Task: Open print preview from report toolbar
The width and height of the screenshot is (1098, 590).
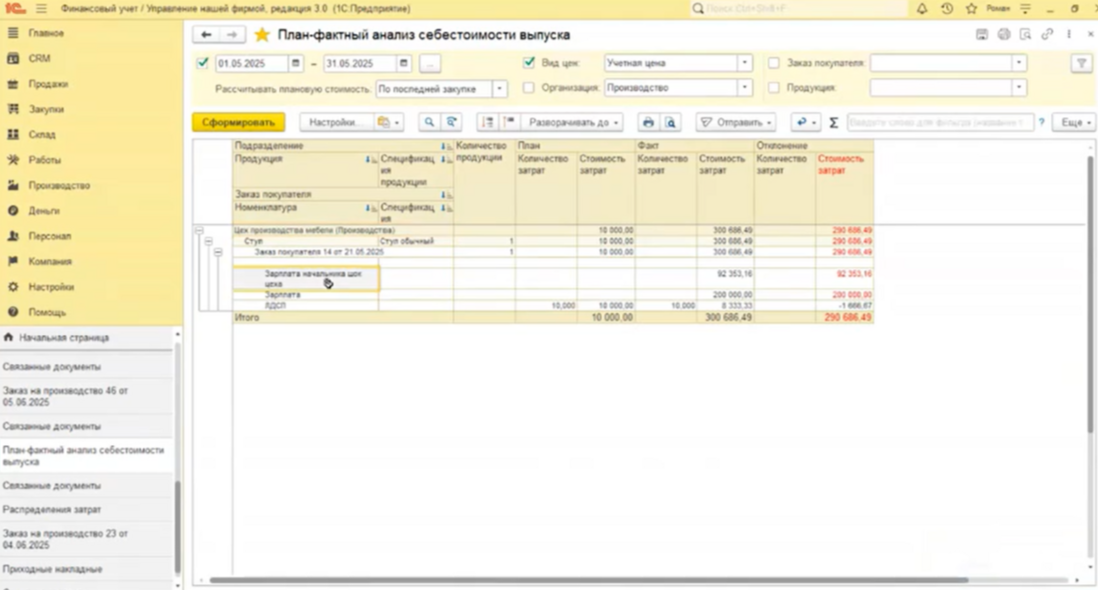Action: pos(671,122)
